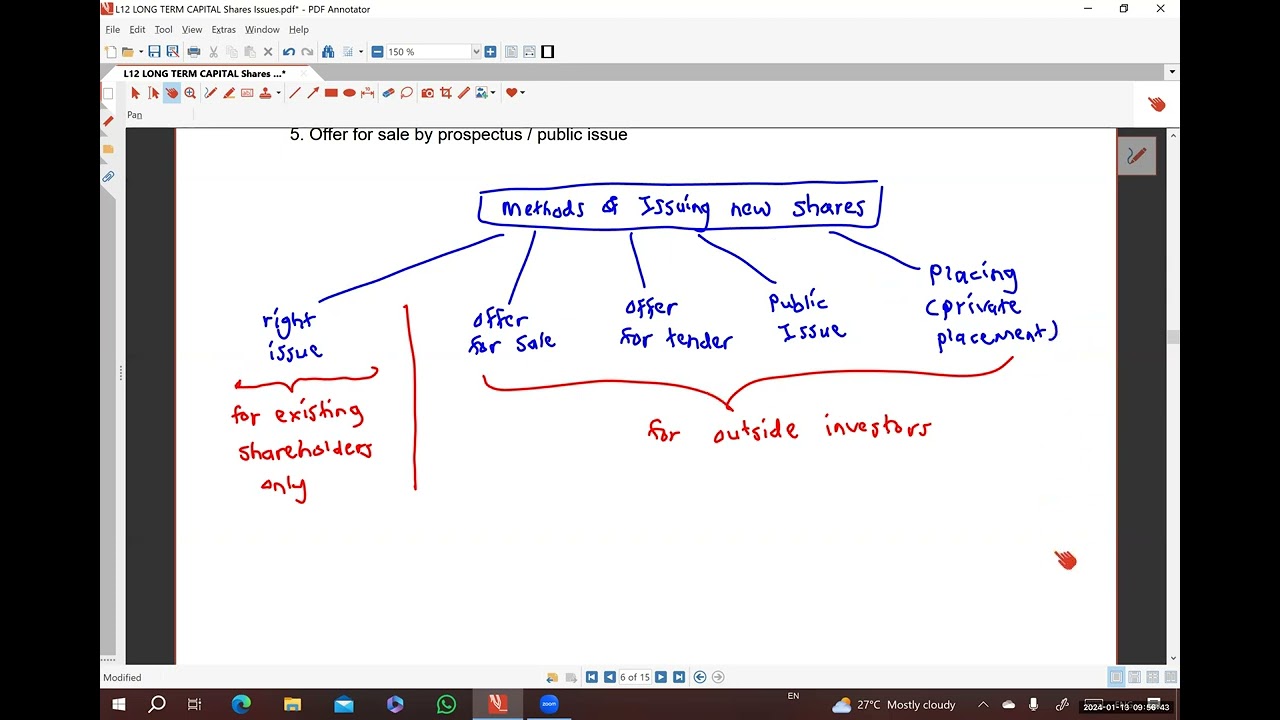Screen dimensions: 1280x720
Task: Toggle single page layout view
Action: point(1117,677)
